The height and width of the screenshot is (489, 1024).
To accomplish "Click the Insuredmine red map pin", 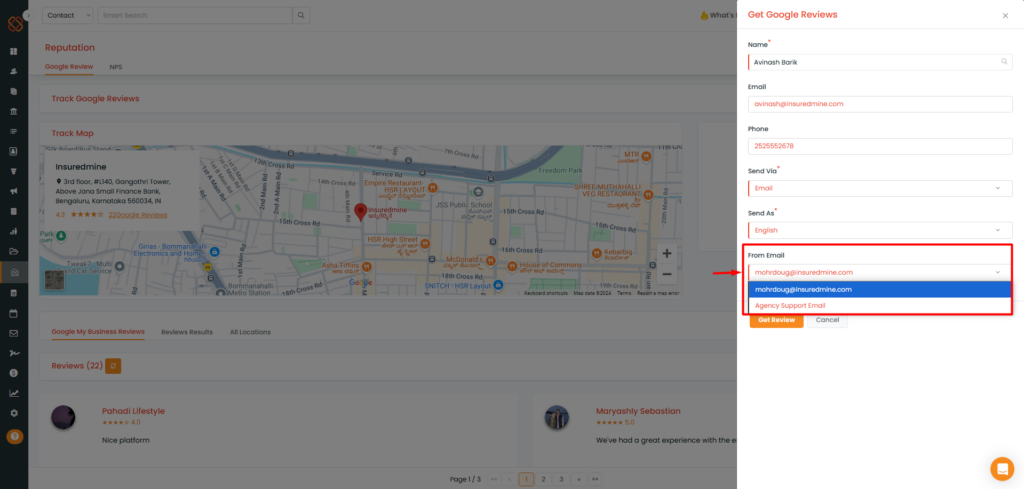I will pyautogui.click(x=360, y=212).
